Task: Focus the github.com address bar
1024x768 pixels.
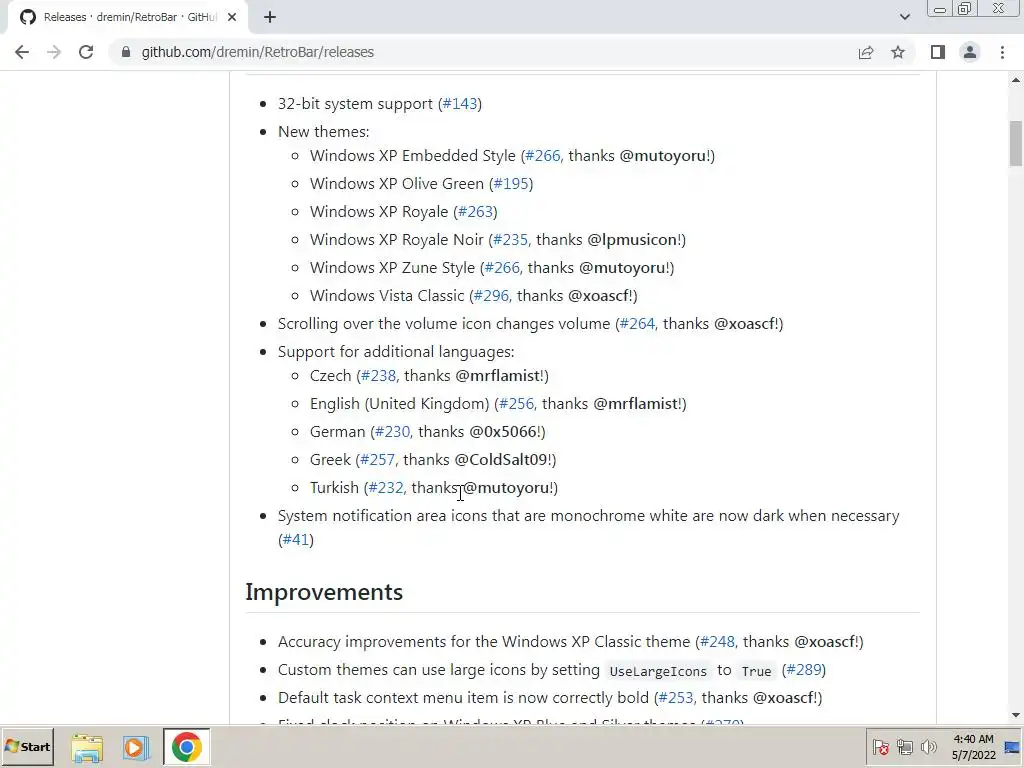Action: click(x=483, y=52)
